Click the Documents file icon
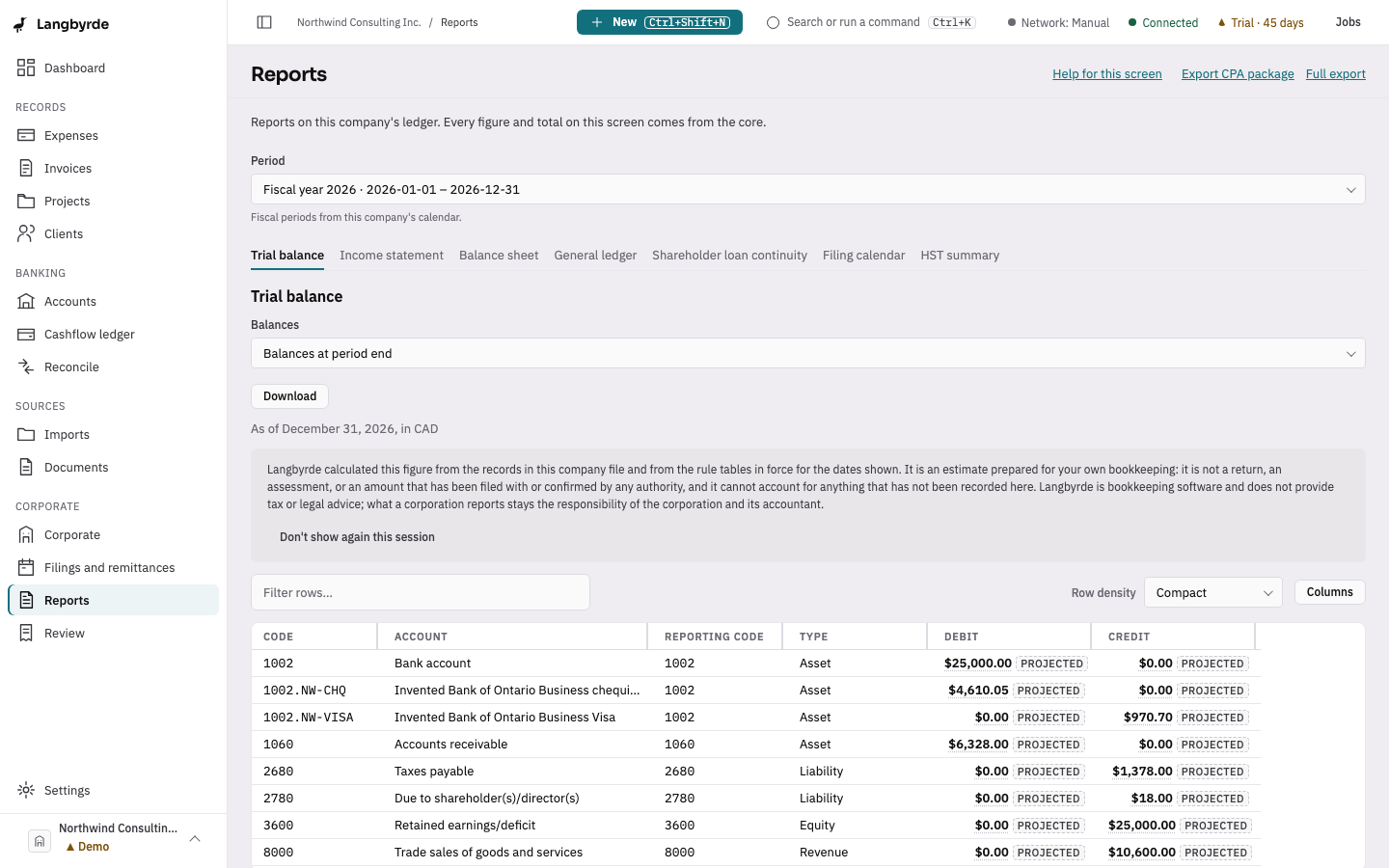Viewport: 1389px width, 868px height. (26, 467)
